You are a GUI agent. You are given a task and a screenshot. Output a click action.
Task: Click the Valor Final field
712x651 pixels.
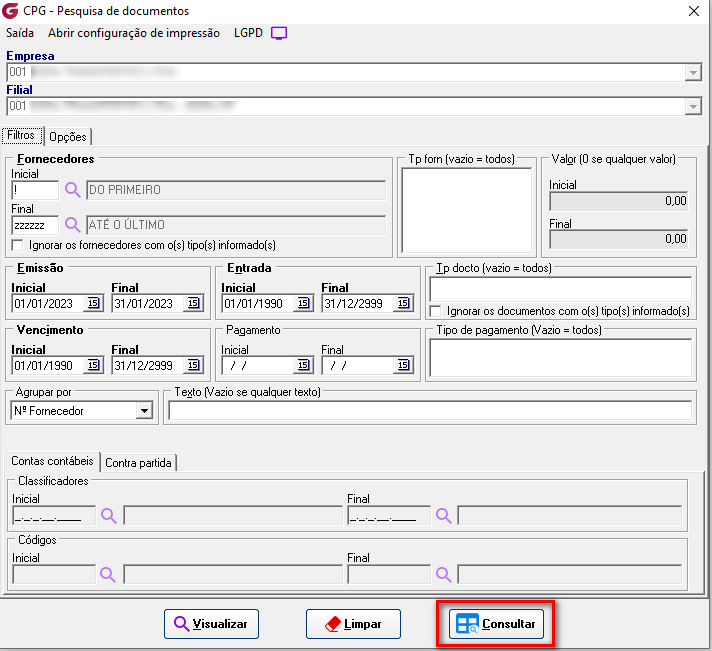pos(618,239)
